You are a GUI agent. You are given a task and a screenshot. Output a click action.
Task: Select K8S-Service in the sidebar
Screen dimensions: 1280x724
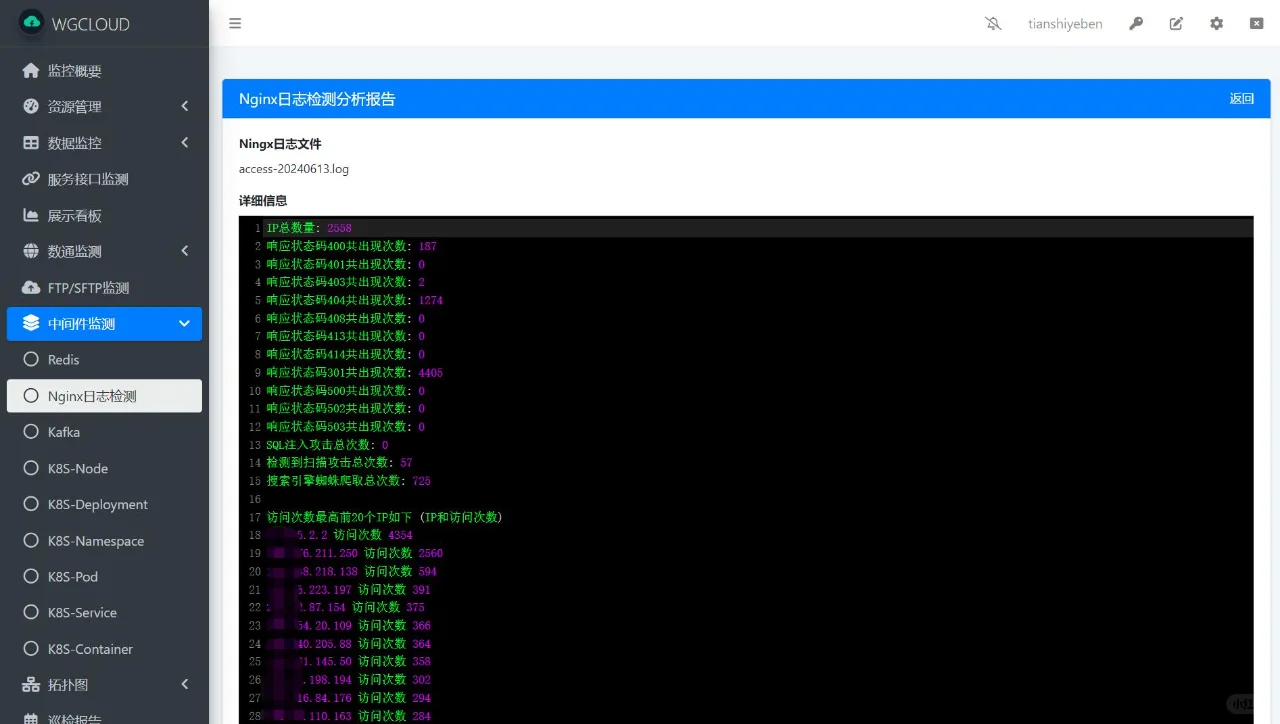click(x=104, y=613)
